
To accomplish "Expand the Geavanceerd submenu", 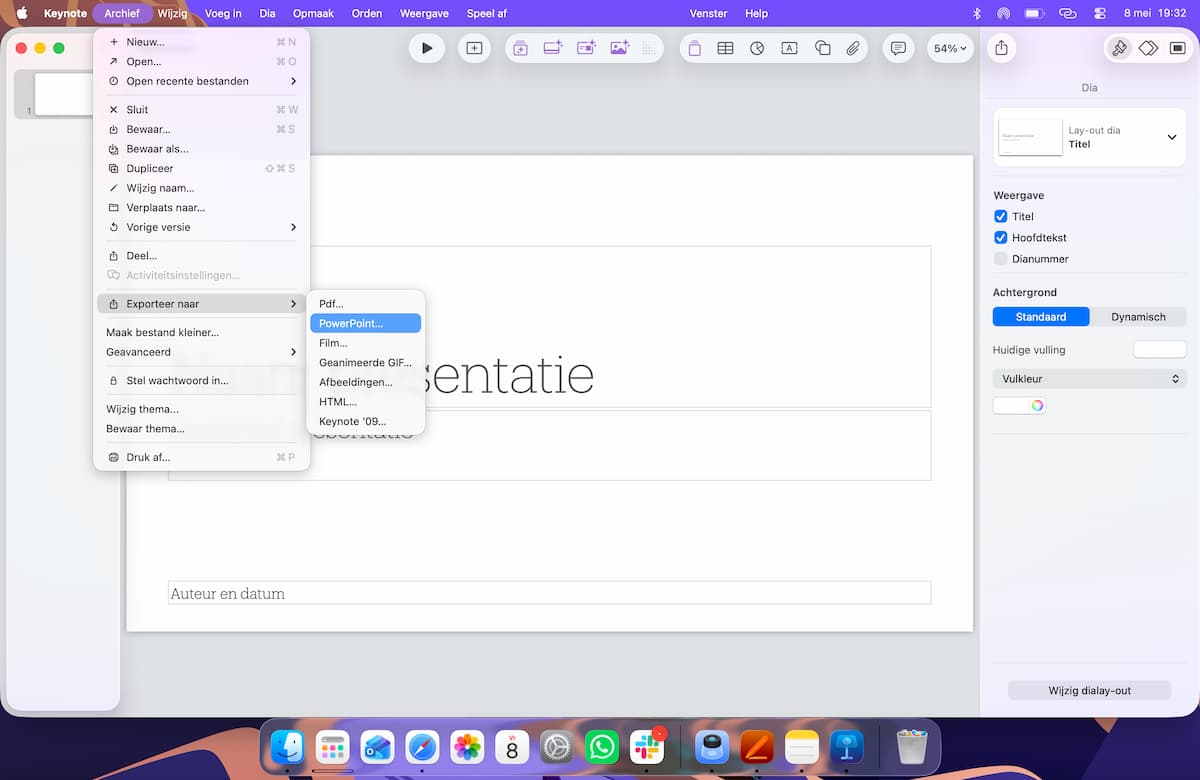I will point(202,352).
